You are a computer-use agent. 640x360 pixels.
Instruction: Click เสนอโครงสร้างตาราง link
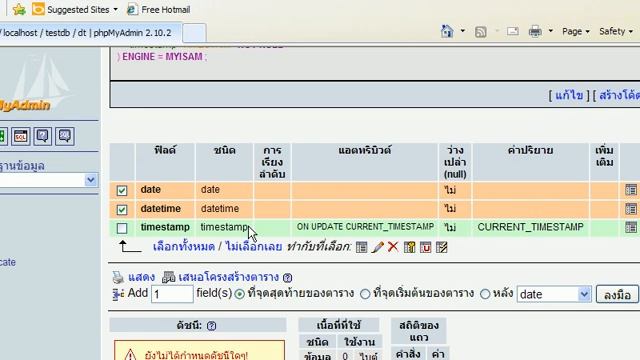tap(229, 277)
